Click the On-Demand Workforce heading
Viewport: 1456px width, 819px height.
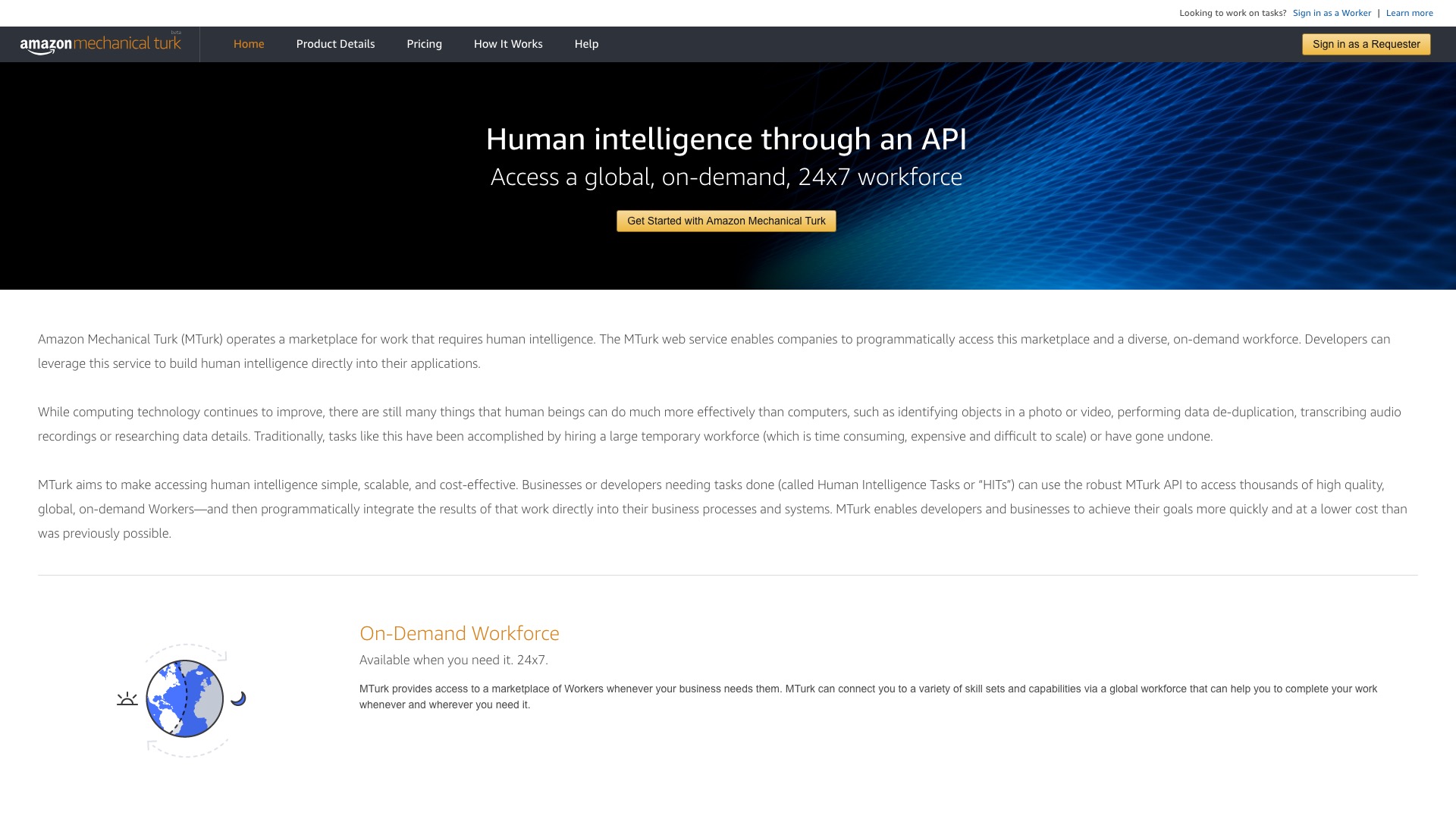pyautogui.click(x=459, y=633)
